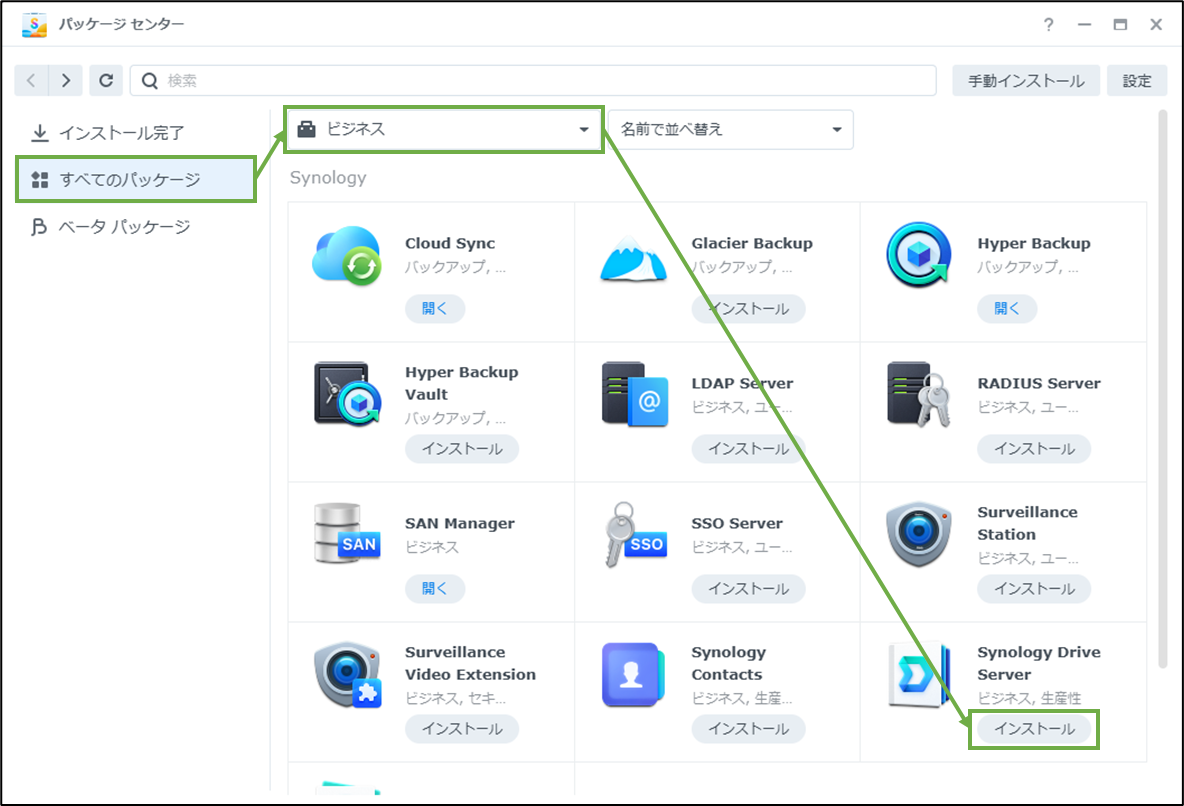Install LDAP Server
The height and width of the screenshot is (806, 1184).
click(748, 449)
